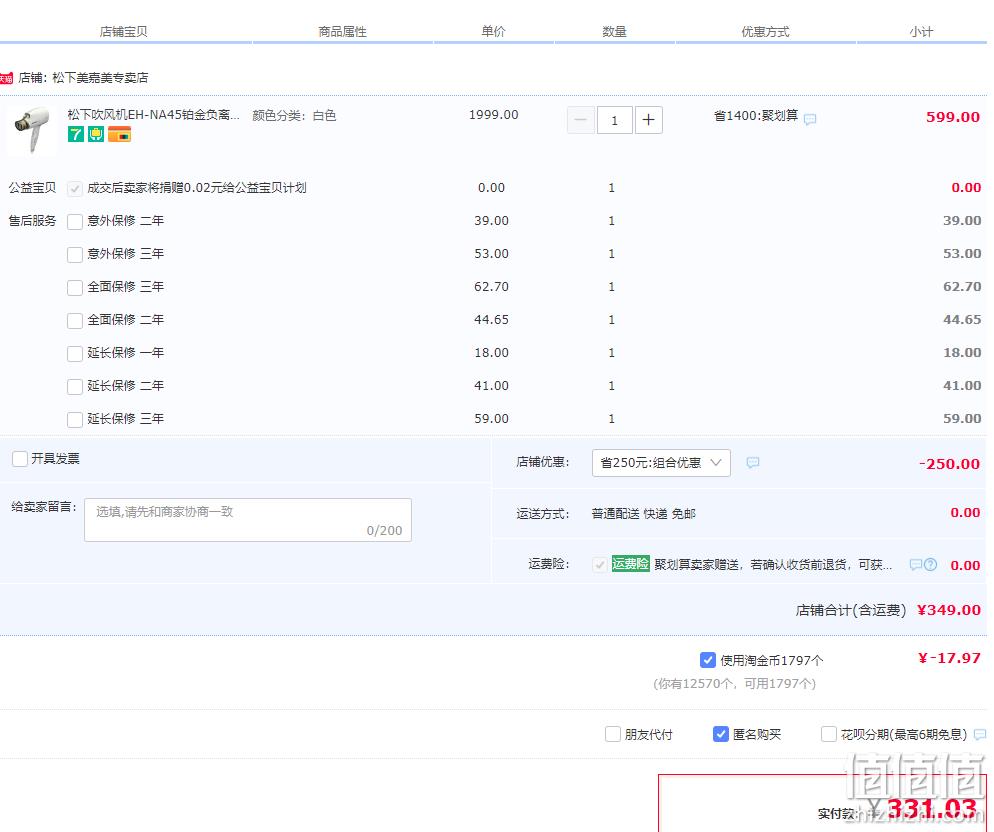Open the 松下吹风机EH-NA45 product title link
994x832 pixels.
pyautogui.click(x=153, y=115)
